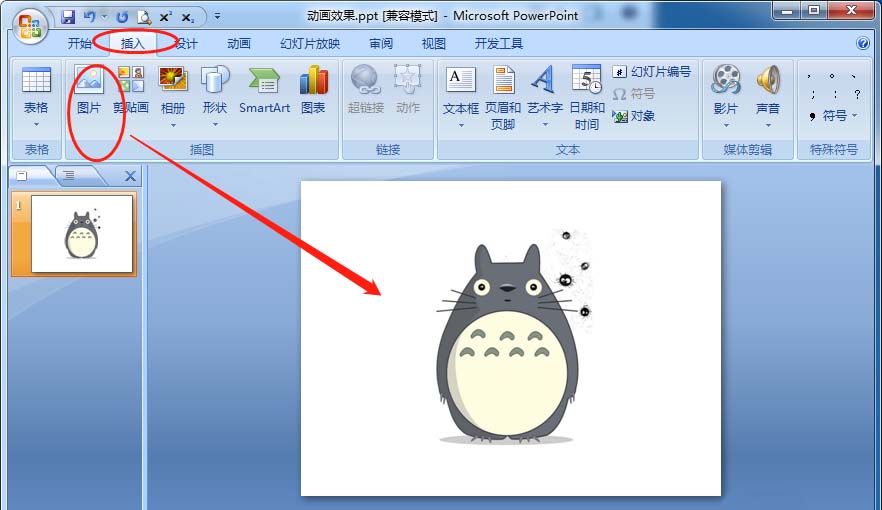882x510 pixels.
Task: Expand the 艺术字 dropdown arrow
Action: point(544,125)
